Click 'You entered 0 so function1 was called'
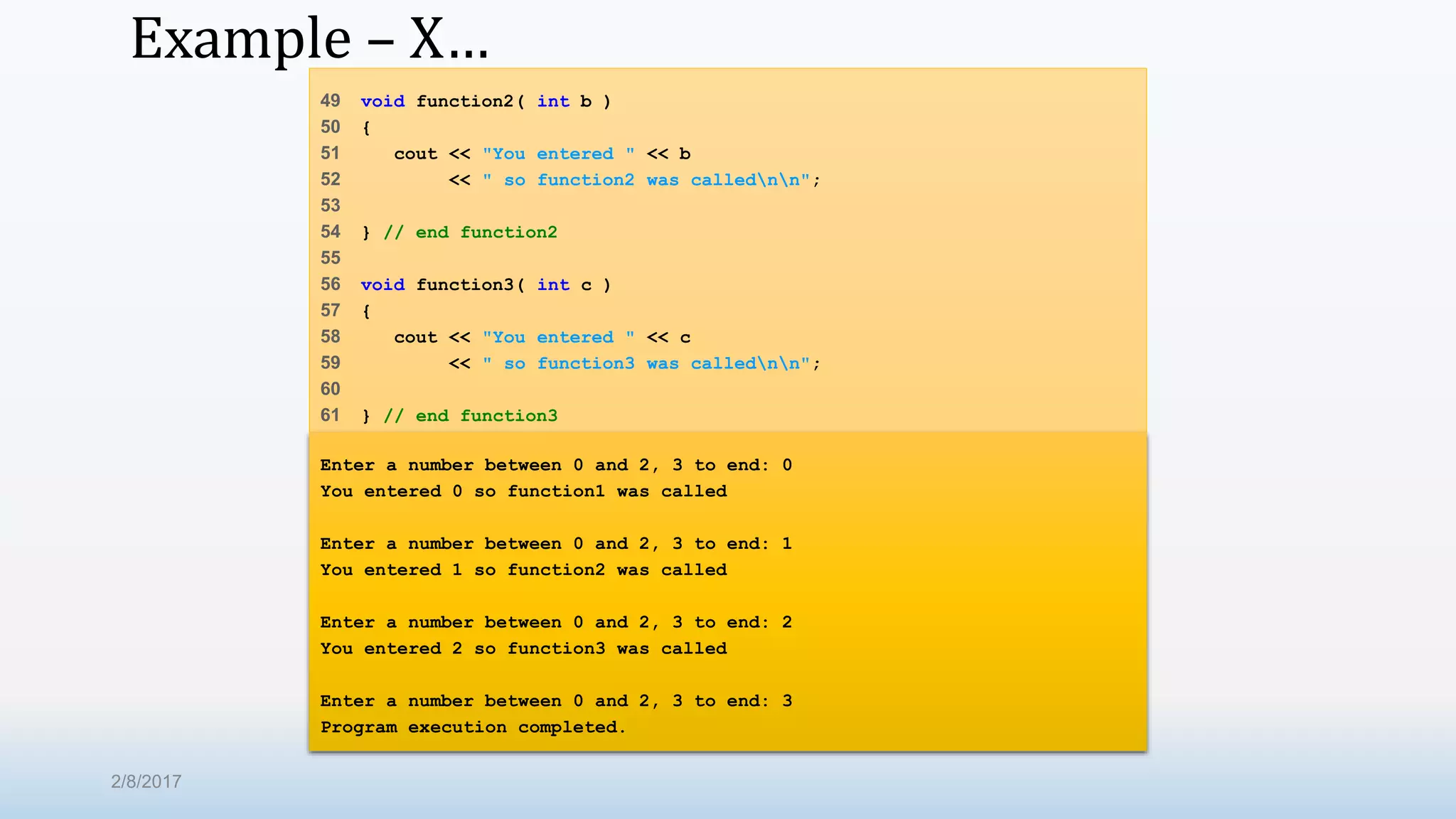Viewport: 1456px width, 819px height. [x=523, y=492]
